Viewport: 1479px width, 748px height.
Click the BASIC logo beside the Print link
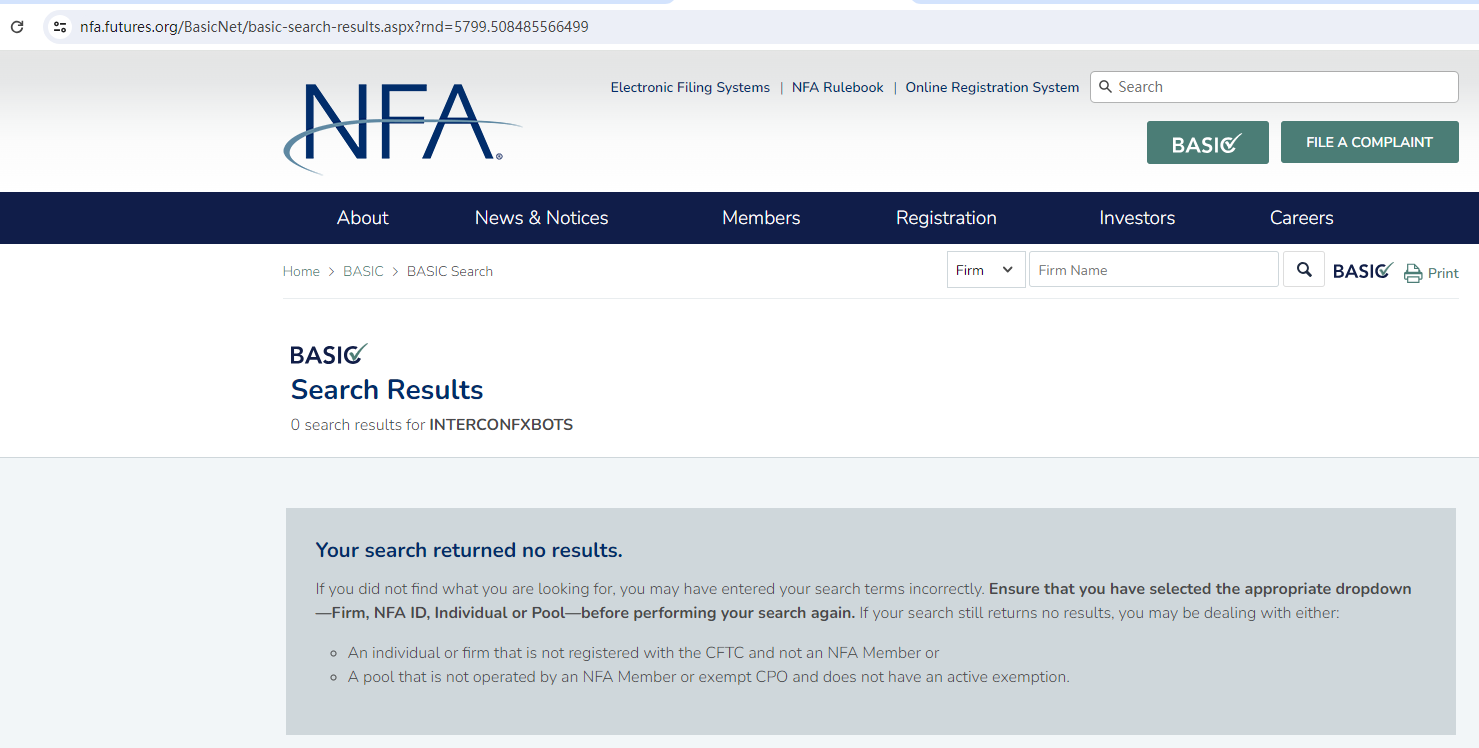pos(1363,271)
